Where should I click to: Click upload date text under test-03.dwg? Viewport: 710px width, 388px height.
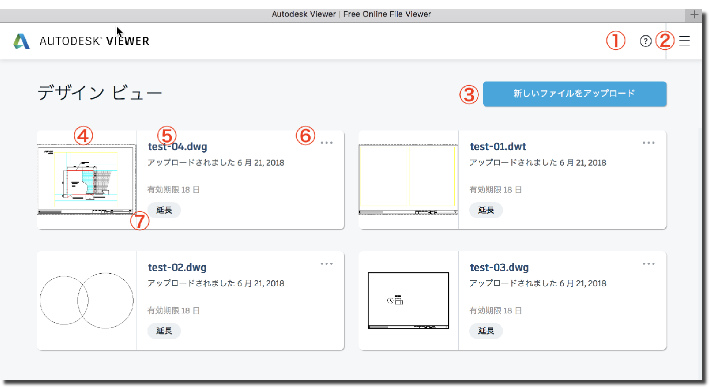click(x=538, y=283)
